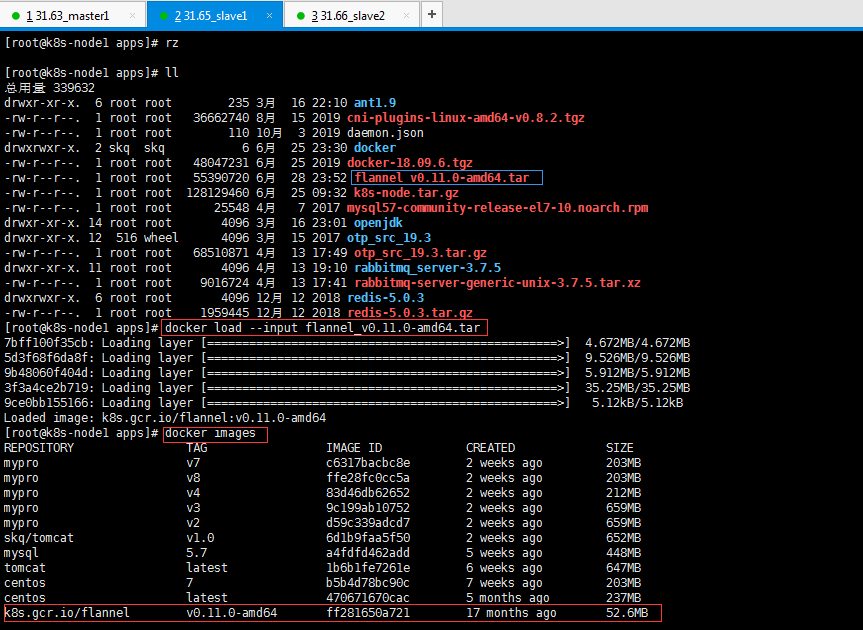This screenshot has width=863, height=630.
Task: Click green status dot of slave2 tab
Action: (x=301, y=17)
